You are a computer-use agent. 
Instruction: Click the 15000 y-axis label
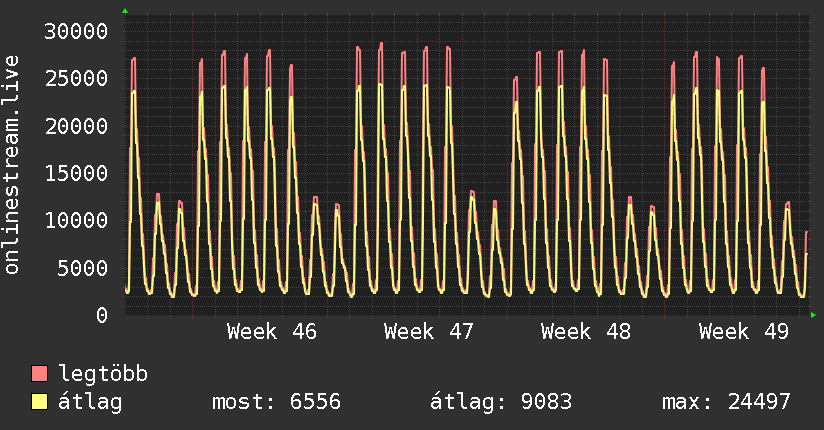click(x=76, y=173)
